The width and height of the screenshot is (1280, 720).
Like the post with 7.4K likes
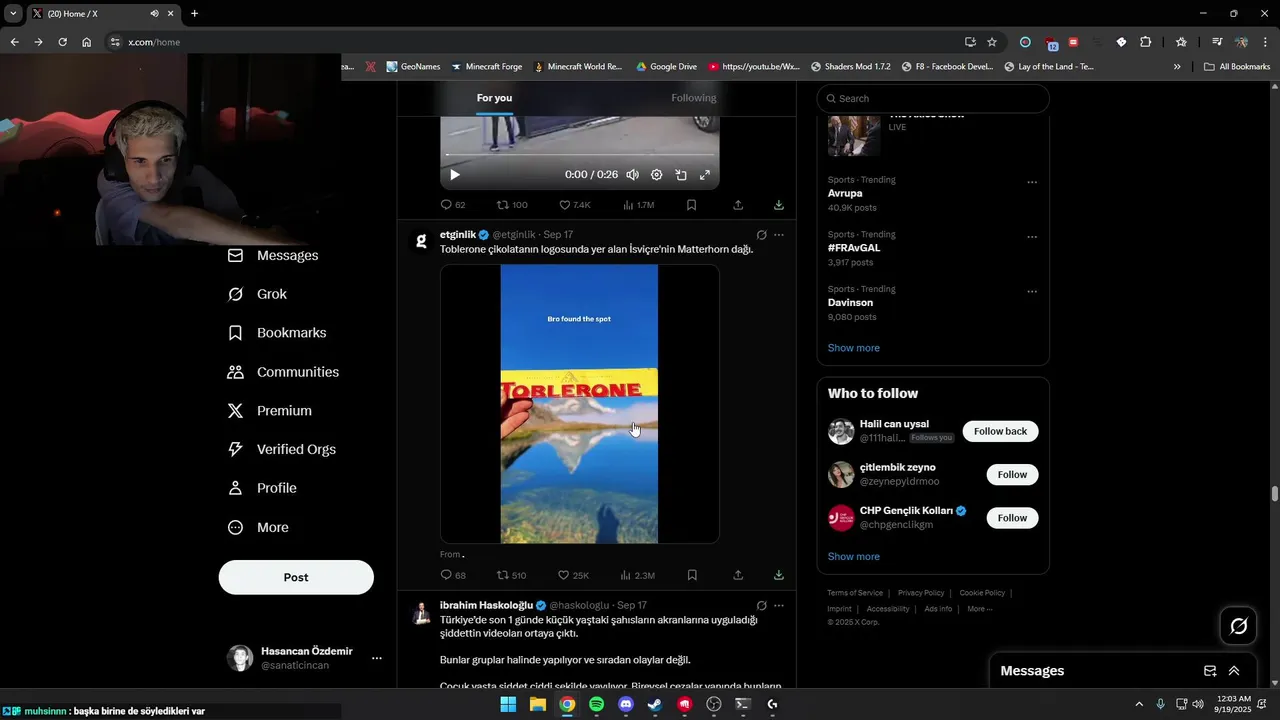click(x=574, y=205)
